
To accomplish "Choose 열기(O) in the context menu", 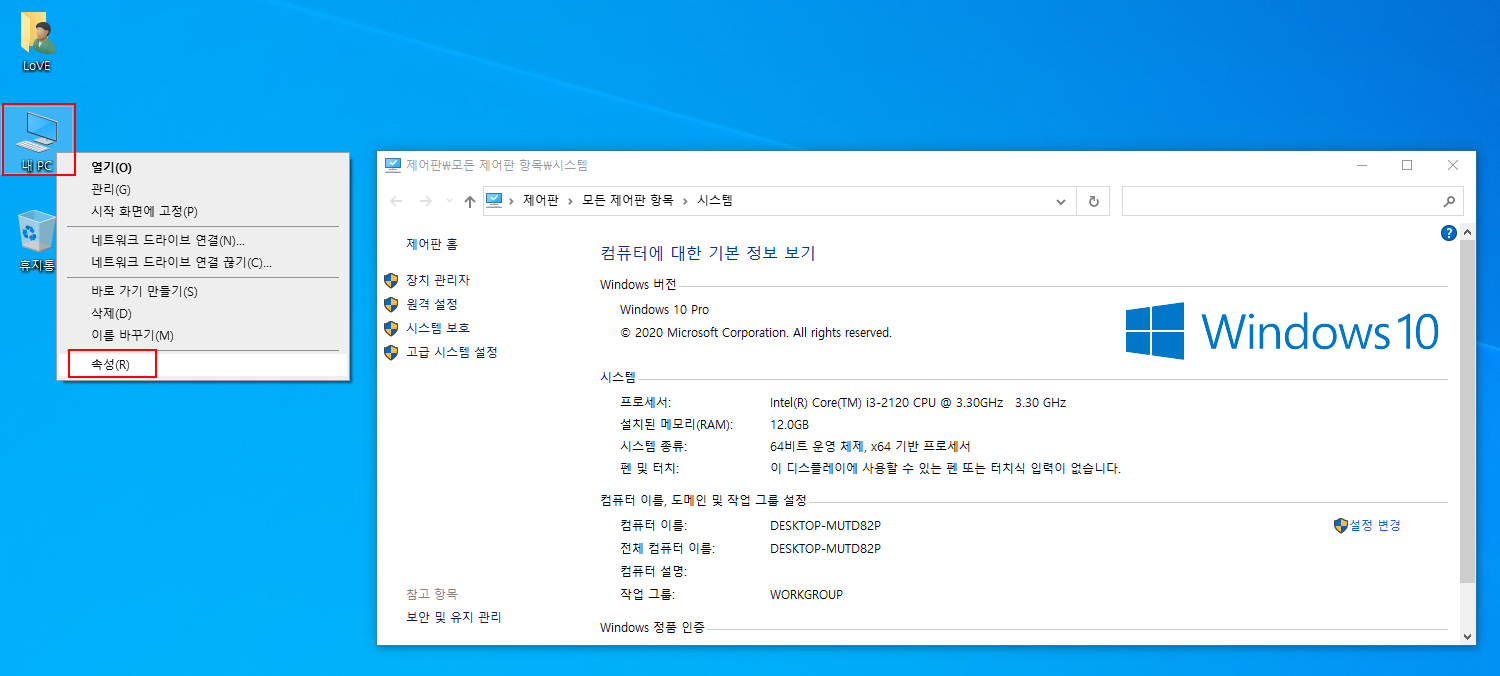I will coord(203,168).
